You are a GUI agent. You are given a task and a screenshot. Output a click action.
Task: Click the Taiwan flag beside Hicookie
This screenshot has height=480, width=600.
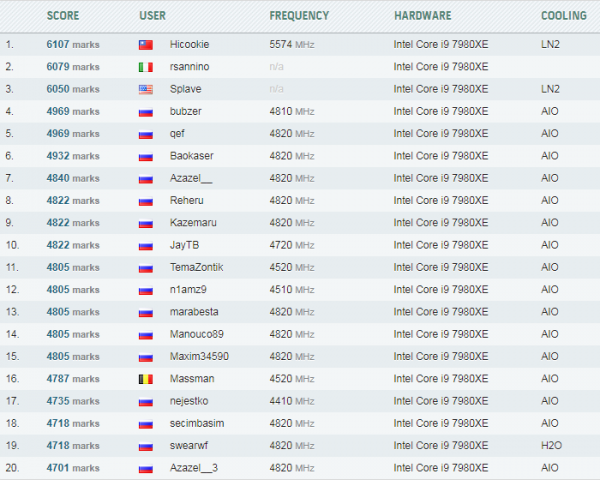(145, 45)
